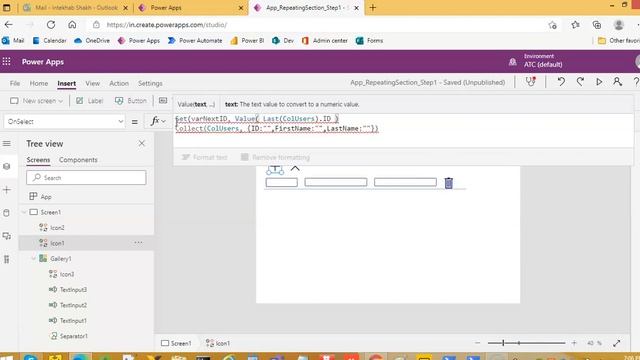Screen dimensions: 640x360
Task: Toggle the hamburger menu in left rail
Action: (7, 144)
